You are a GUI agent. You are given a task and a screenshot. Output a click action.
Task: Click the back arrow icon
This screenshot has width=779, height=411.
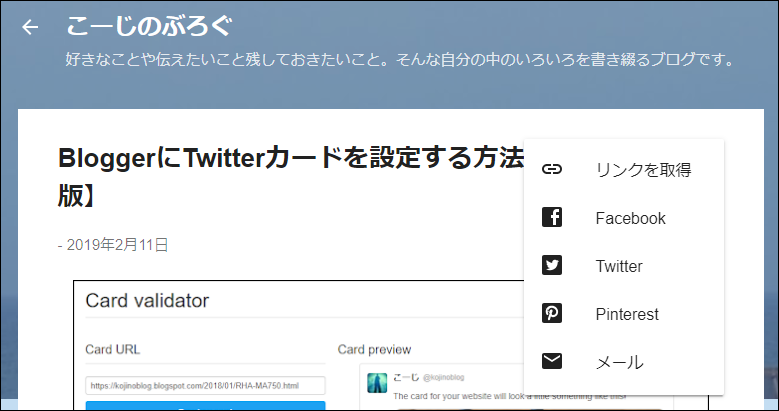[30, 27]
